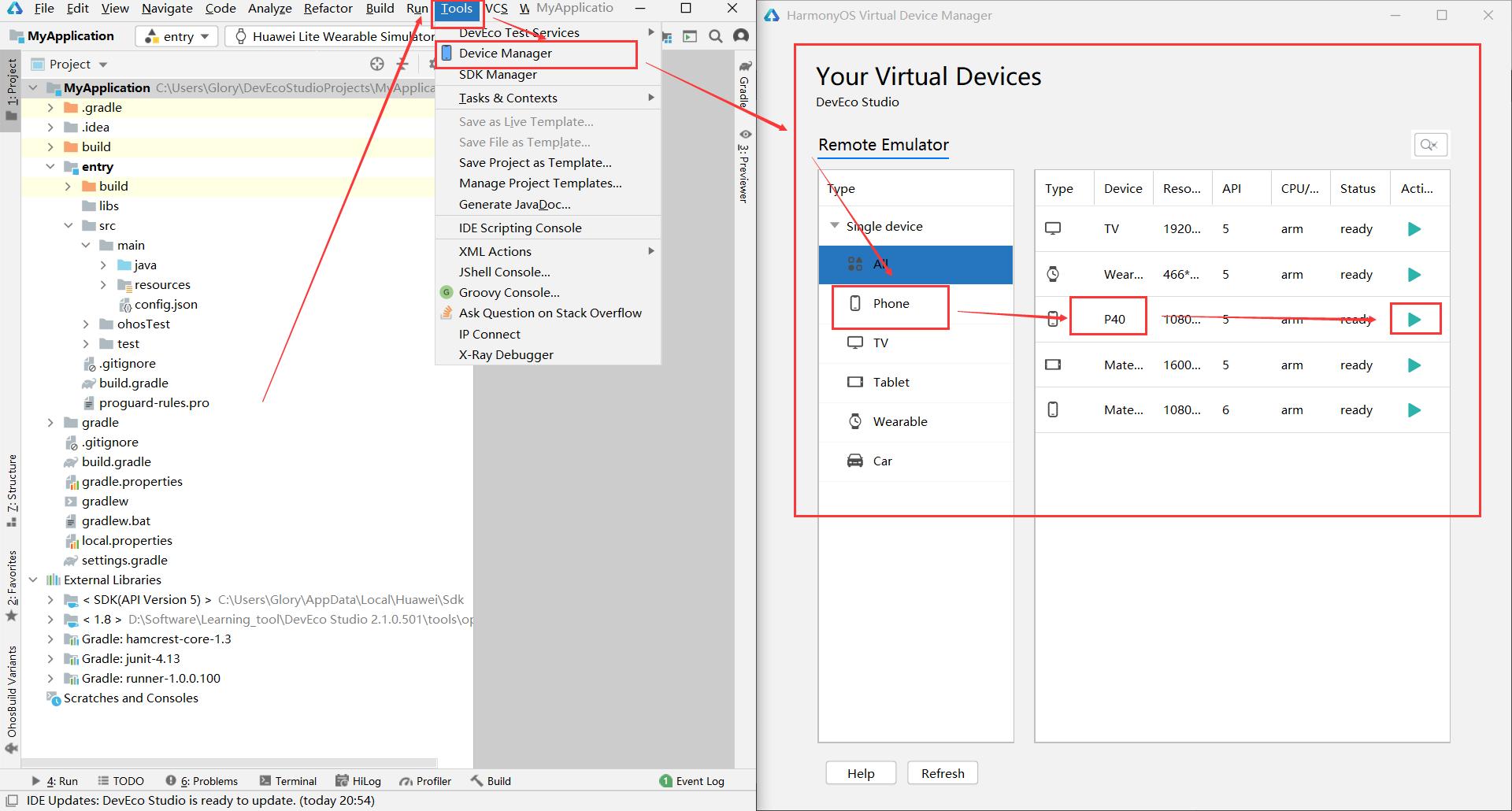Collapse the src folder
1512x811 pixels.
pos(69,226)
